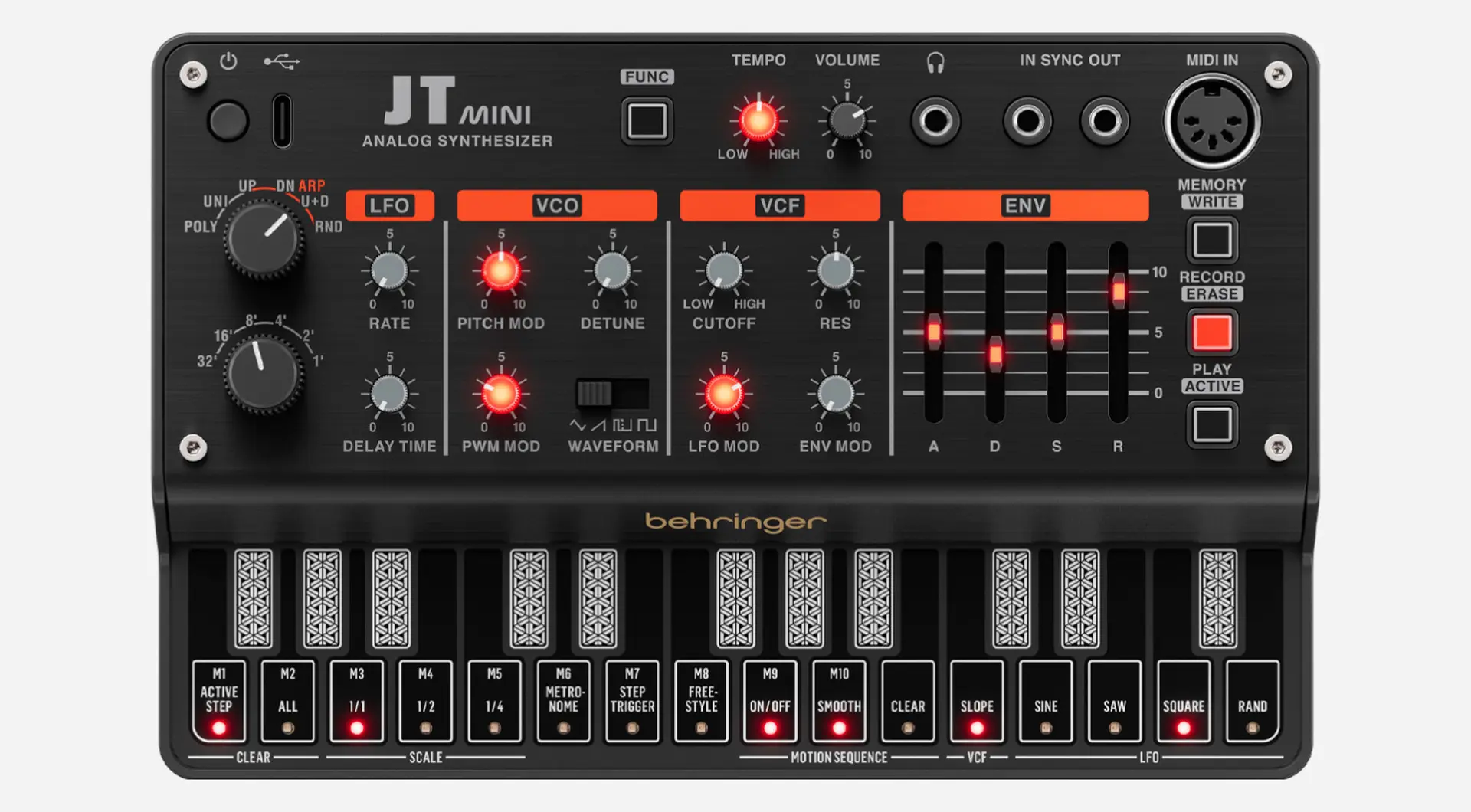This screenshot has width=1471, height=812.
Task: Click the envelope Release slider handle
Action: click(1118, 292)
